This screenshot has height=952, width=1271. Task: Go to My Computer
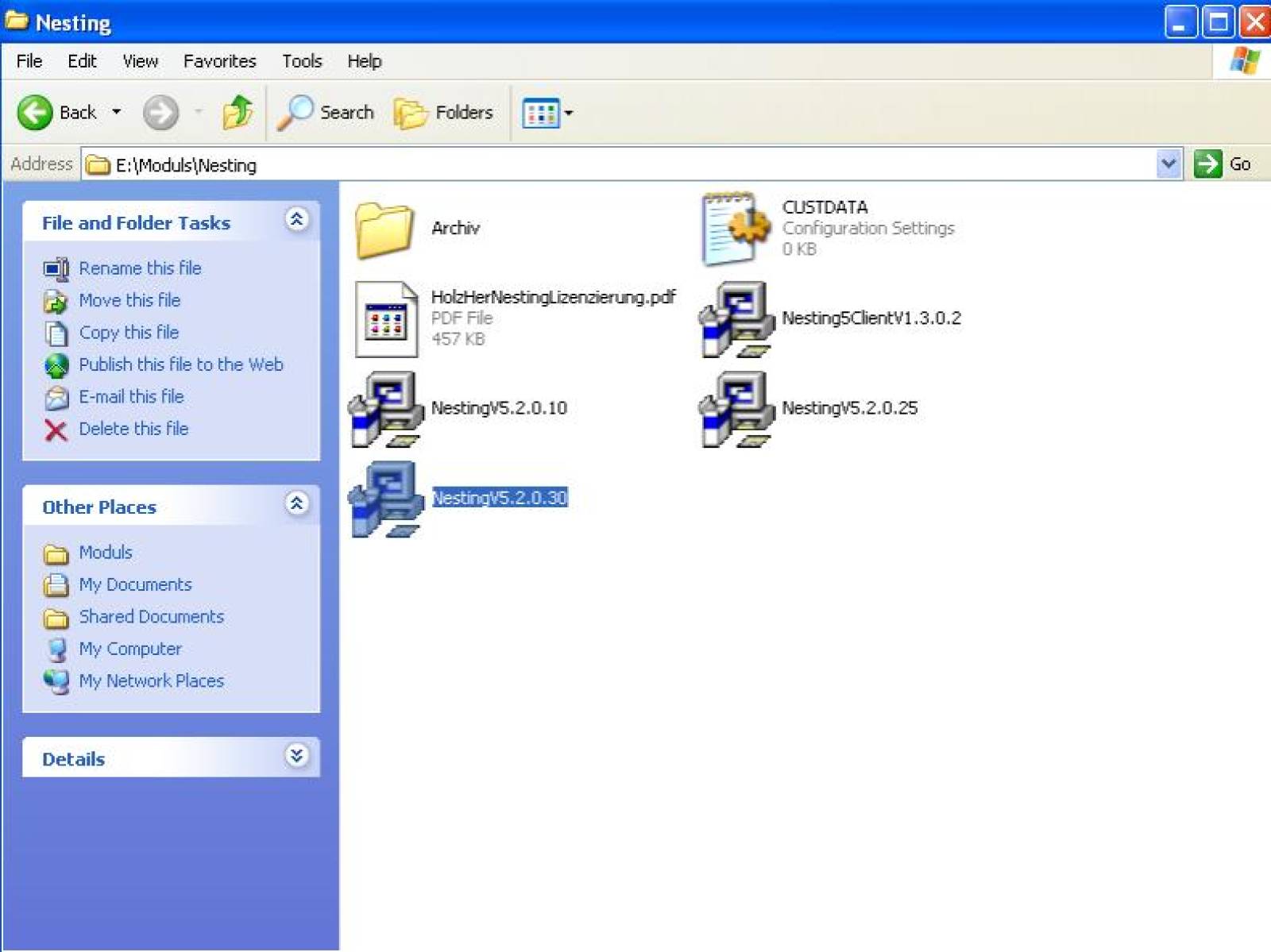coord(130,649)
